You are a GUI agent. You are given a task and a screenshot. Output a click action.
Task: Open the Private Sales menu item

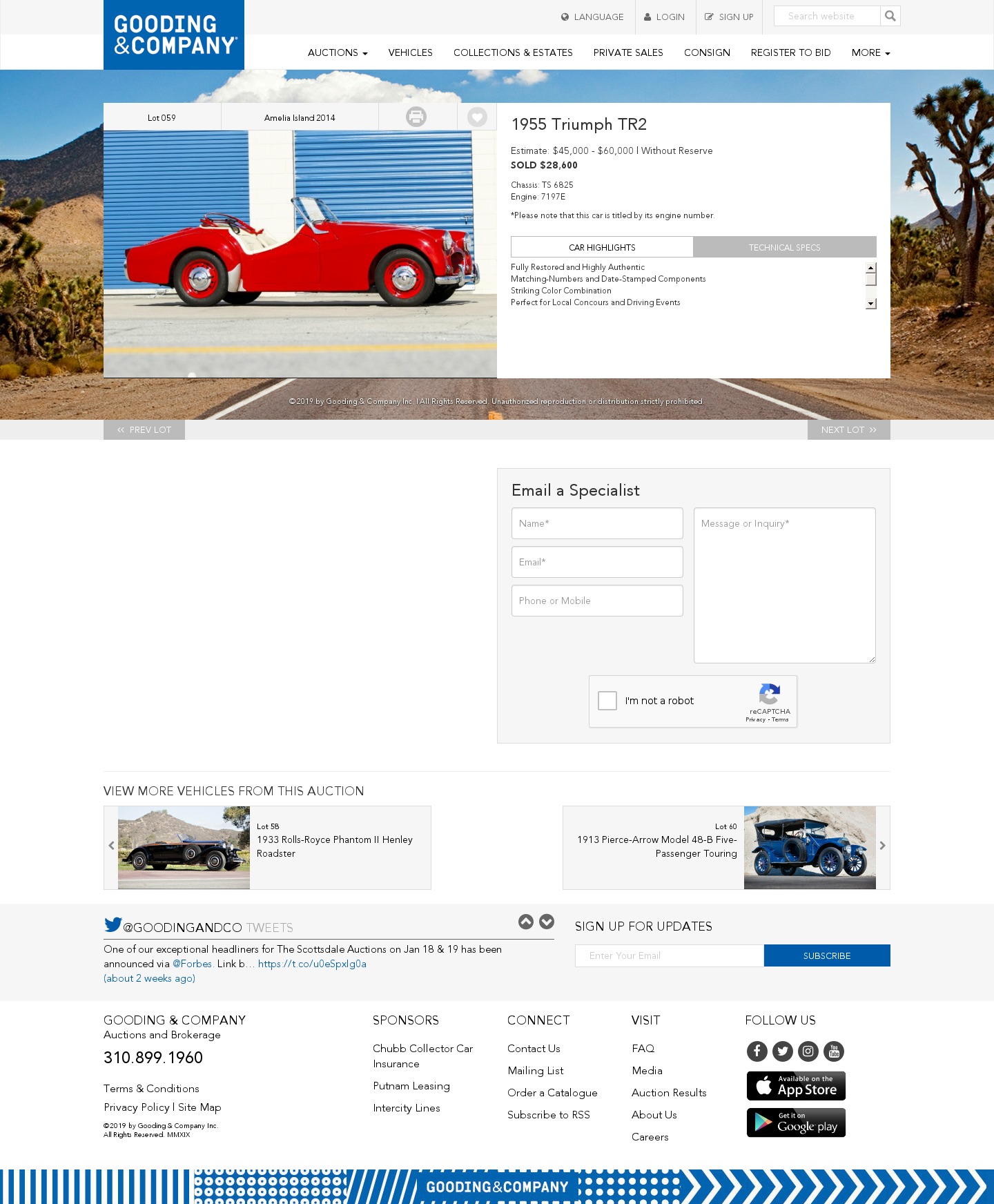tap(628, 52)
